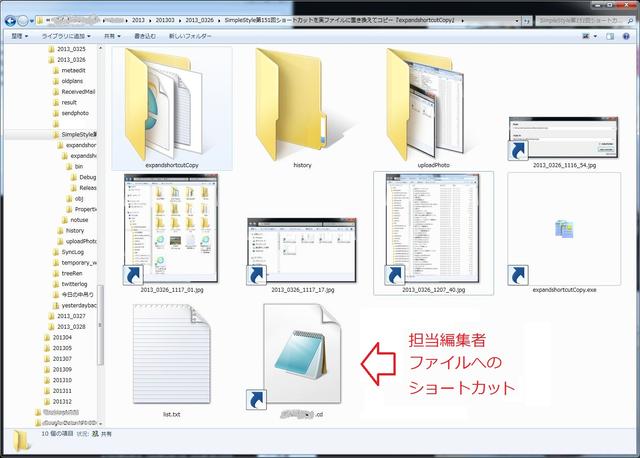Click the 201303 breadcrumb segment
This screenshot has height=458, width=640.
click(165, 20)
